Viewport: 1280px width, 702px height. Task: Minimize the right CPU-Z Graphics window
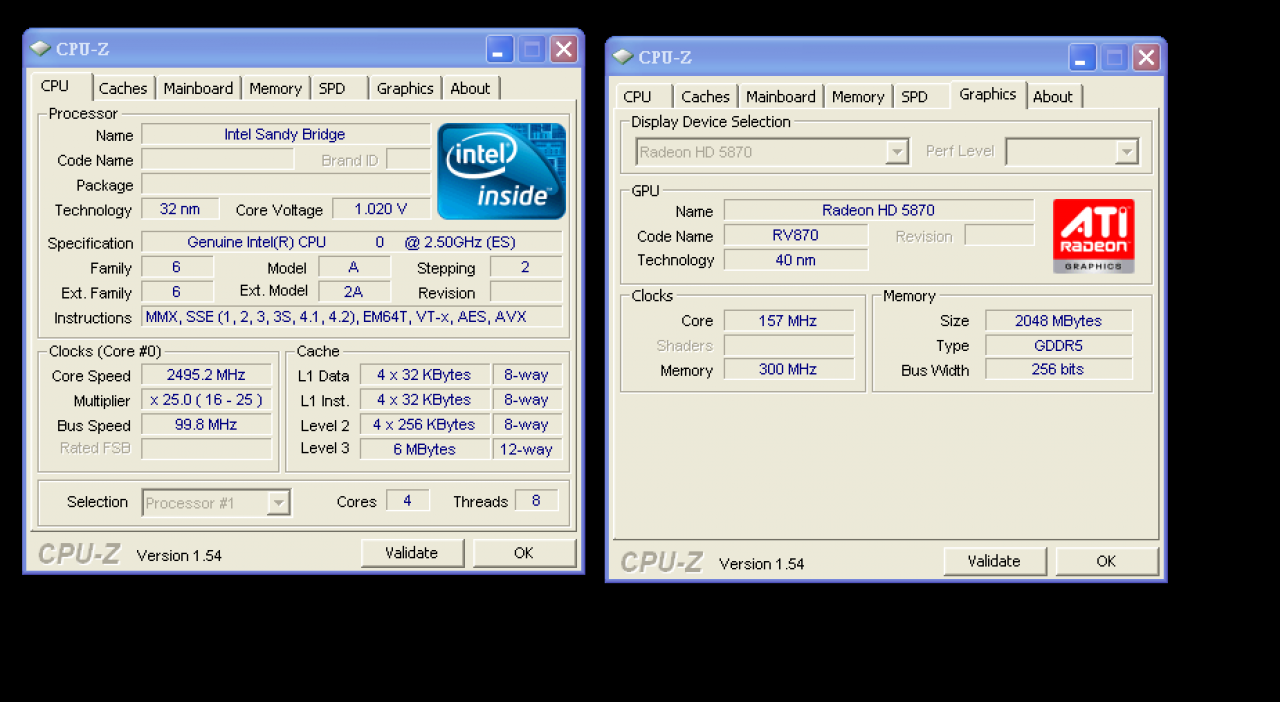(x=1083, y=57)
